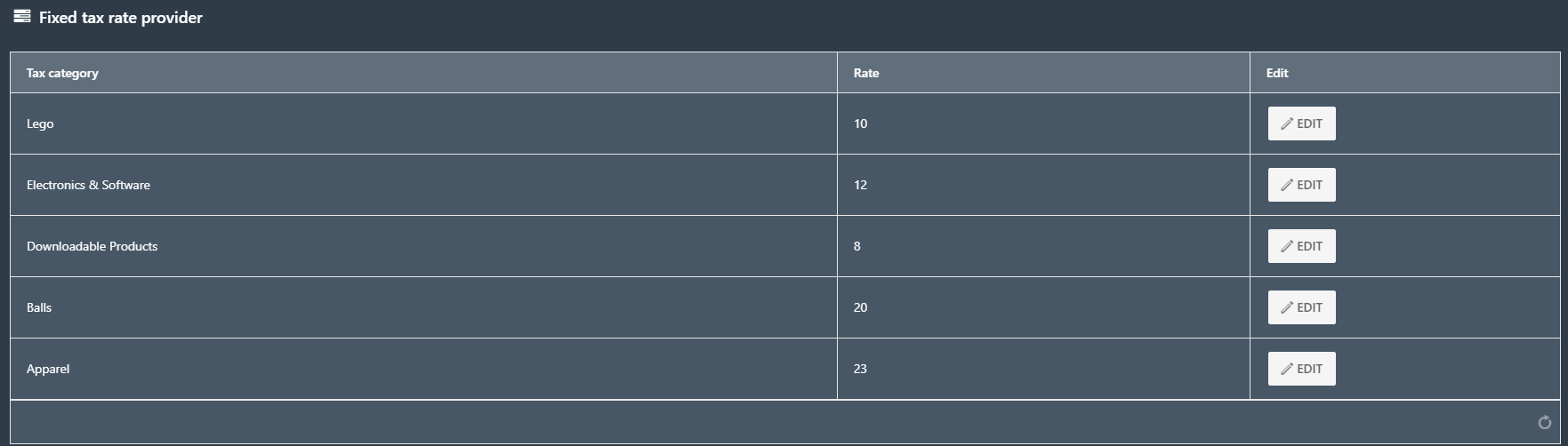Edit the Balls tax rate
Screen dimensions: 1568x446
click(1301, 307)
